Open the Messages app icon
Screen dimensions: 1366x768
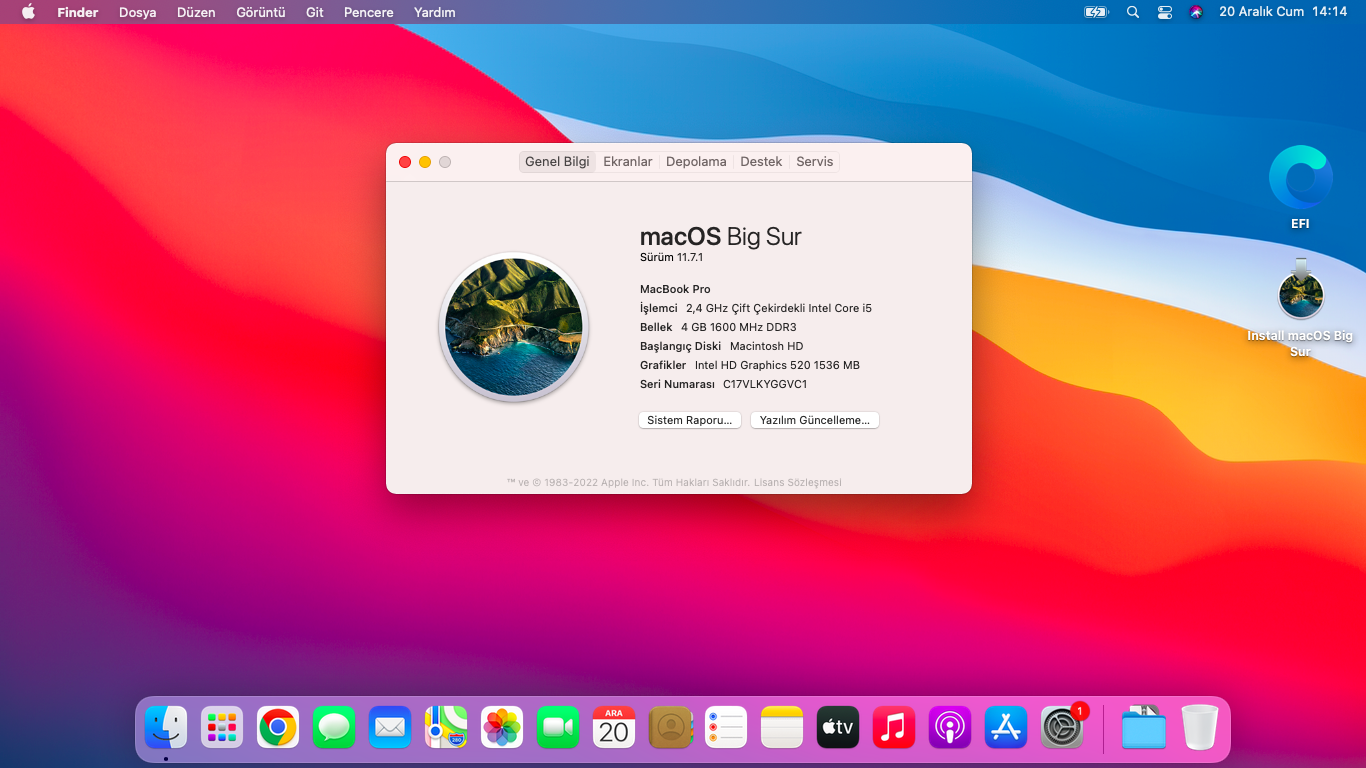[x=334, y=727]
